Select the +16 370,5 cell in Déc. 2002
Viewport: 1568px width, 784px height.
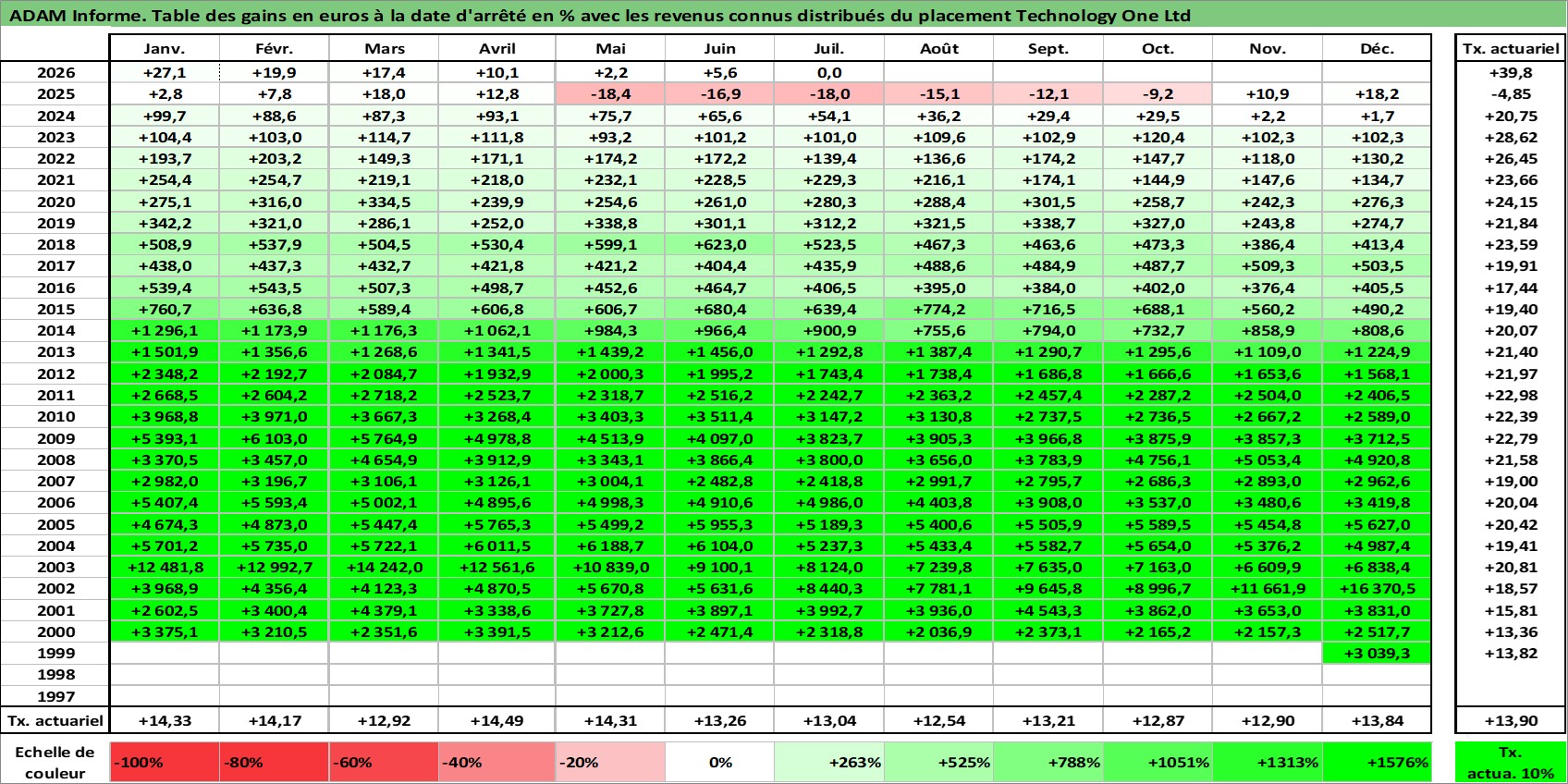pyautogui.click(x=1377, y=588)
